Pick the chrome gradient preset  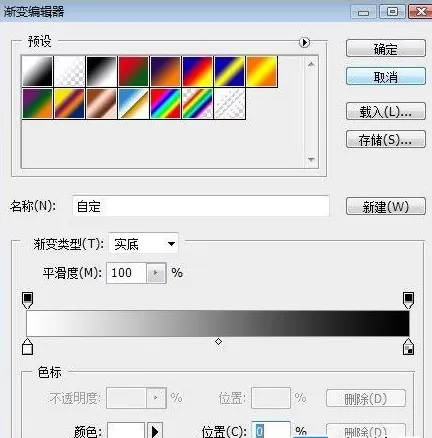133,103
